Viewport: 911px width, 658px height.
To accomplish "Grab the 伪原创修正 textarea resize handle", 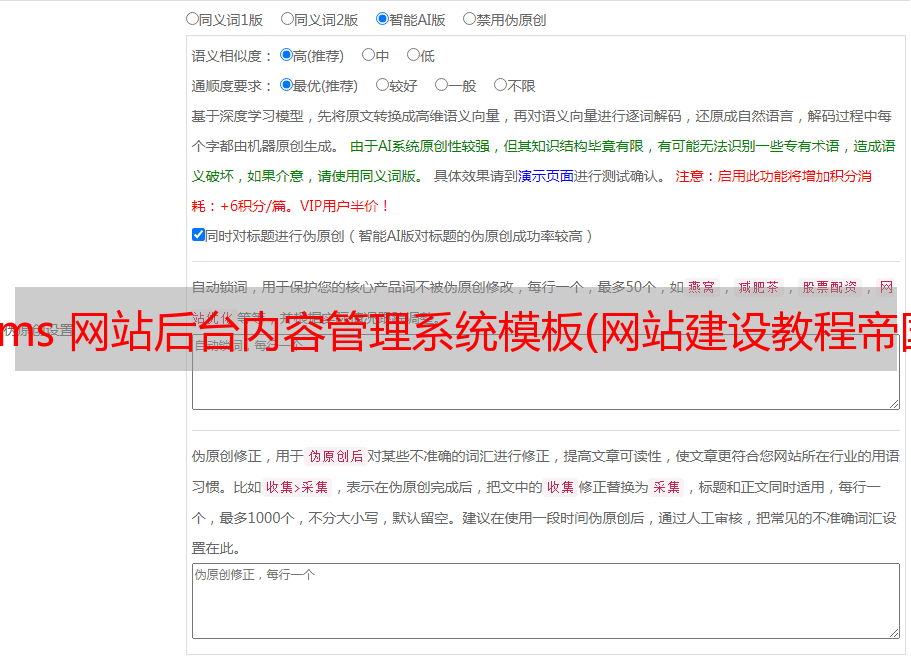I will tap(894, 633).
